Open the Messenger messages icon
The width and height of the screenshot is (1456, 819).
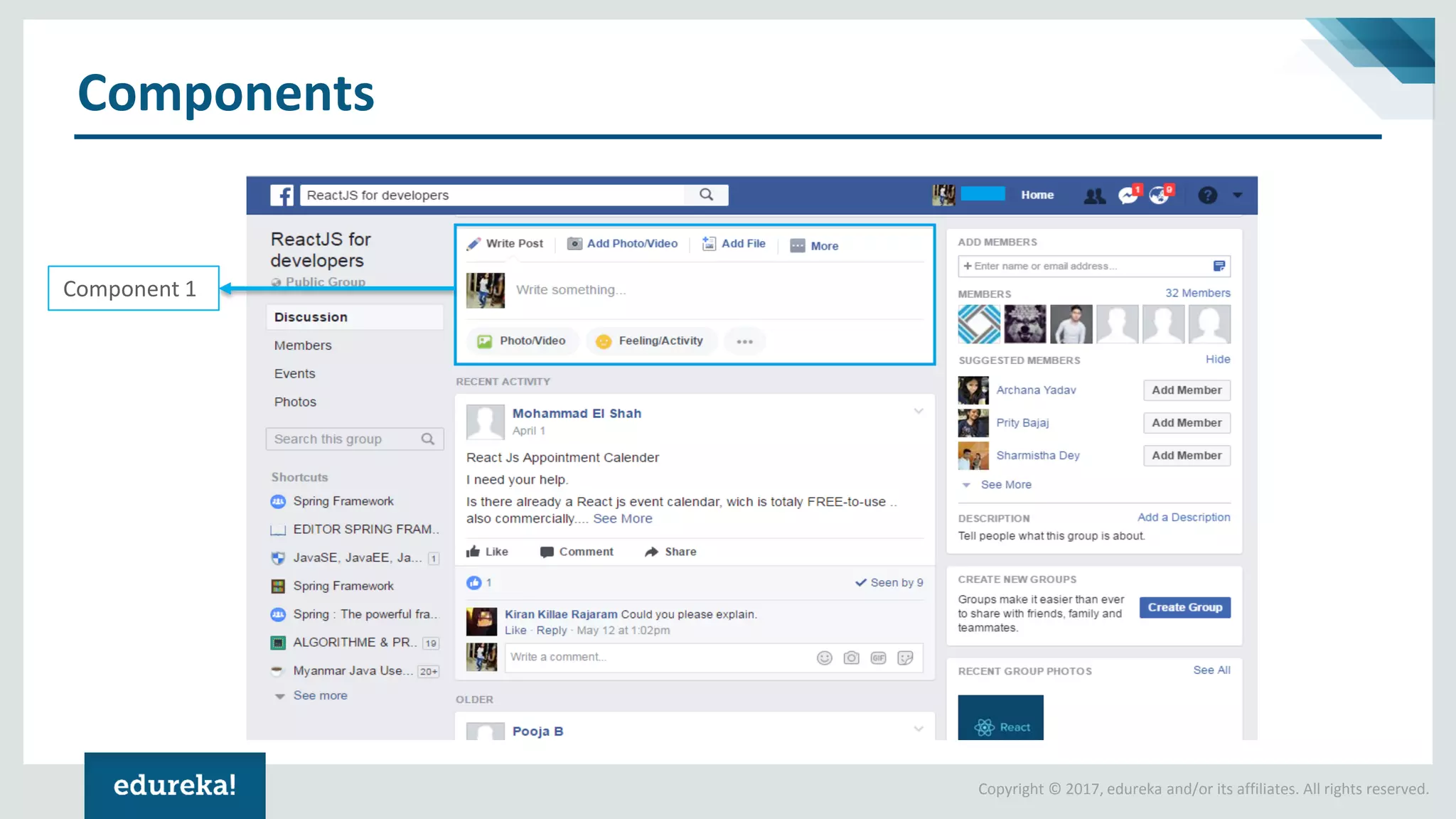pos(1128,195)
